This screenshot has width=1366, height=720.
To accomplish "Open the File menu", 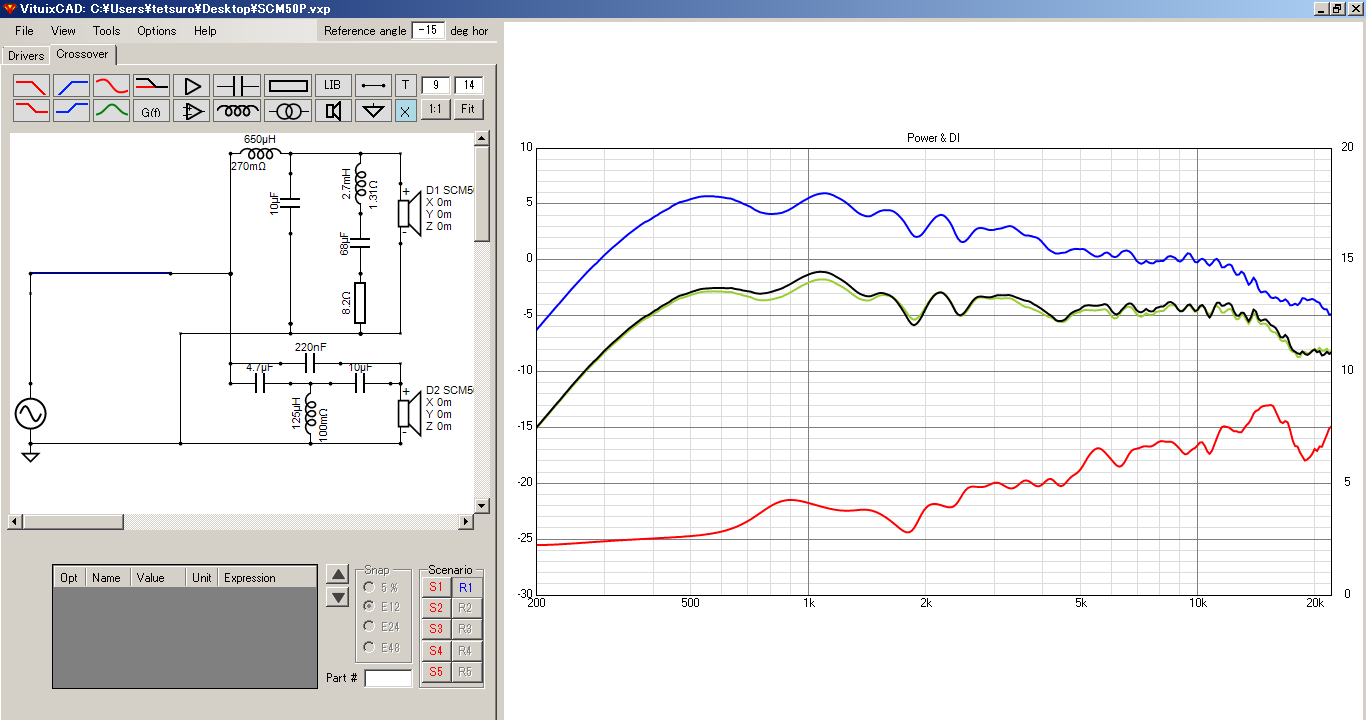I will pos(24,31).
